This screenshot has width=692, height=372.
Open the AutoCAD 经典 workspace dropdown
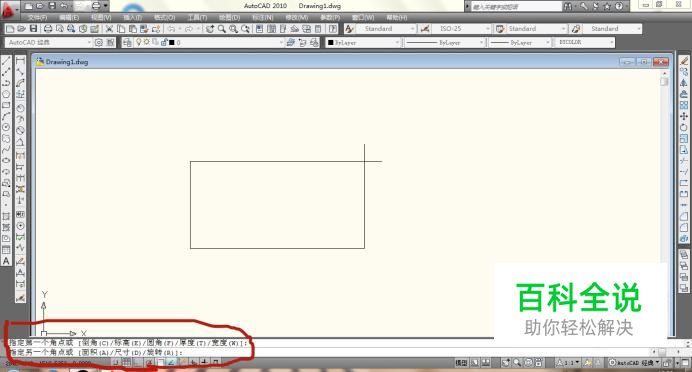[49, 42]
